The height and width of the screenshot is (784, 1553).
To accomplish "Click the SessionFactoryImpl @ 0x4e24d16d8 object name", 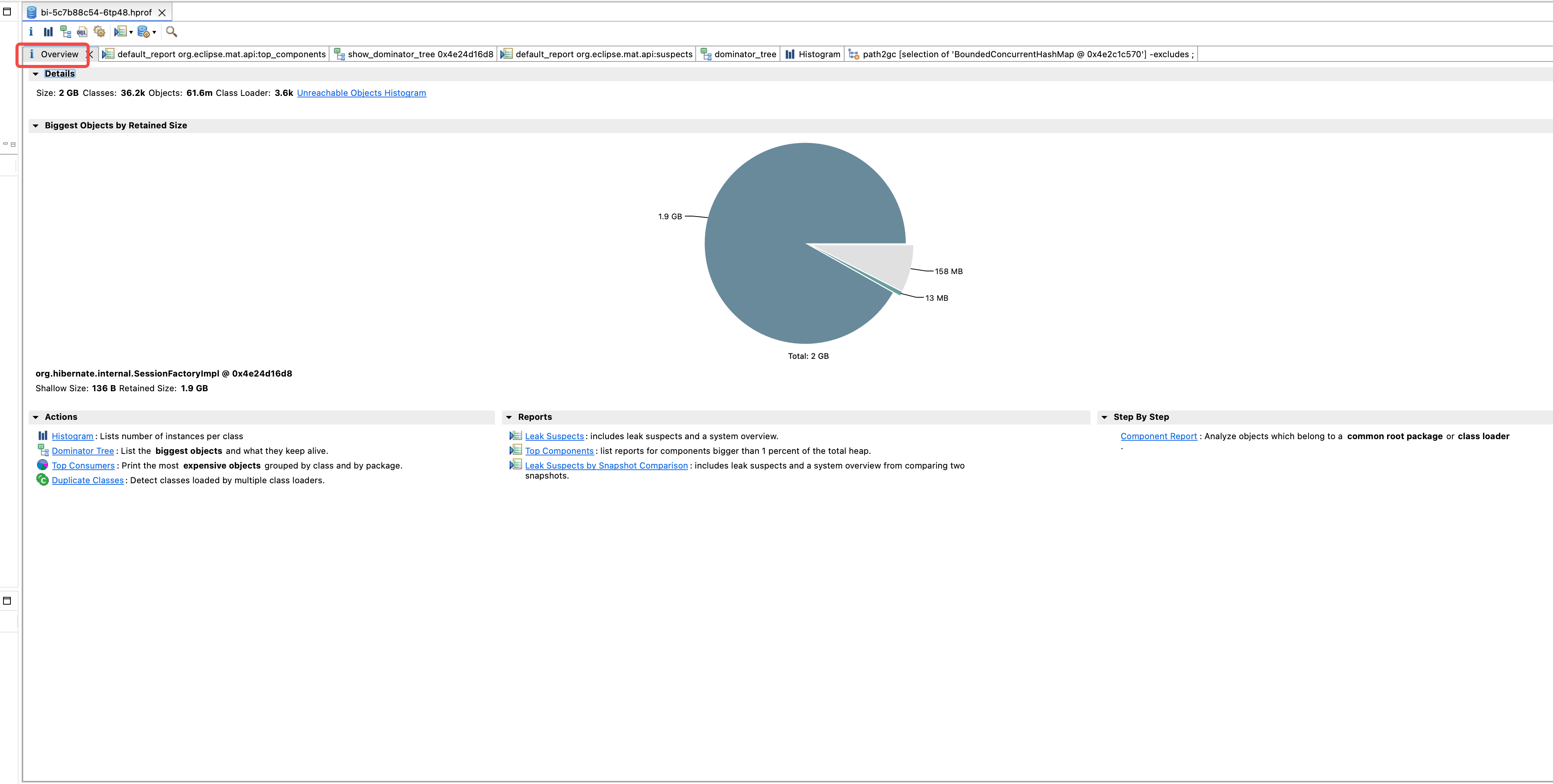I will point(163,373).
